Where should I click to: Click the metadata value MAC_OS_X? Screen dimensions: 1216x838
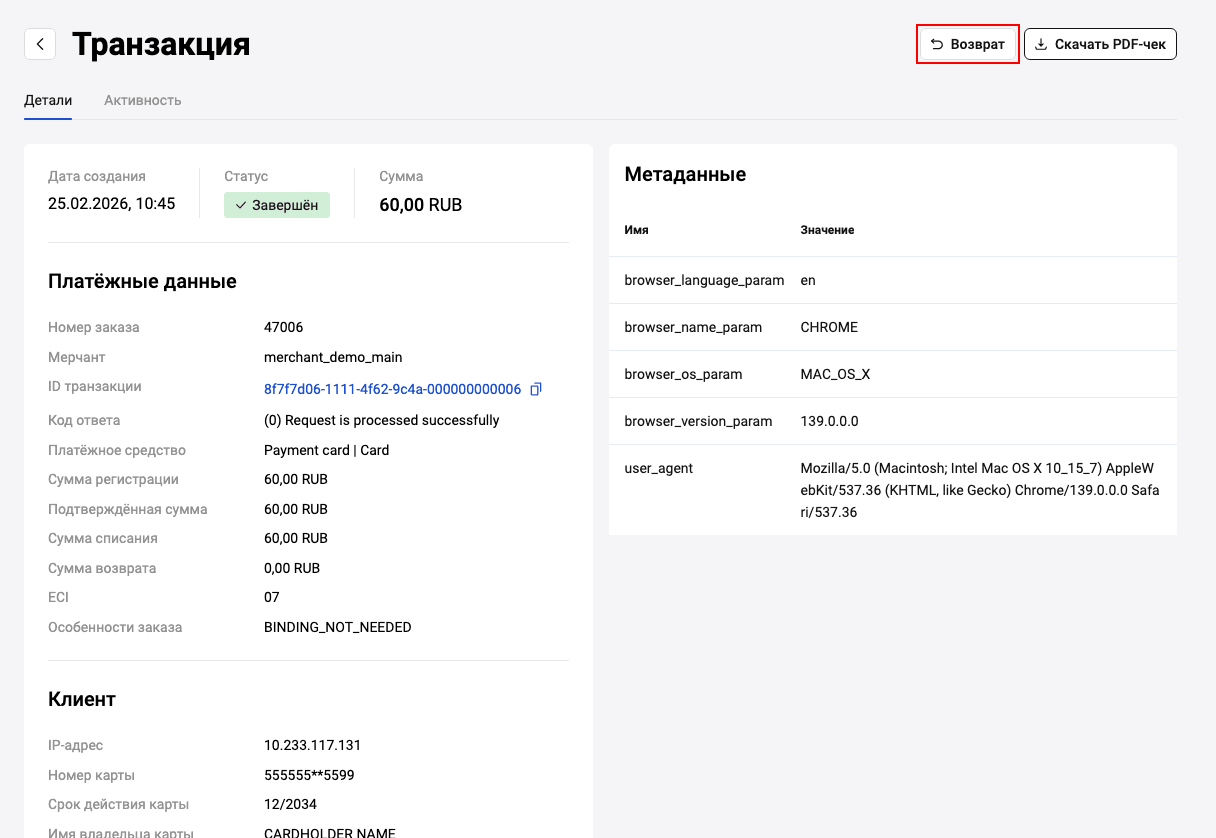point(836,374)
